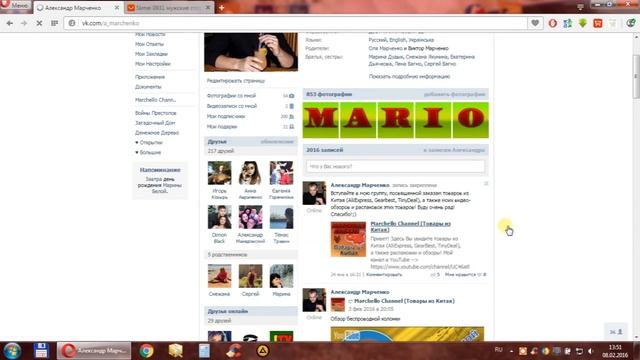
Task: Click the orange shopping cart extension icon
Action: click(598, 23)
